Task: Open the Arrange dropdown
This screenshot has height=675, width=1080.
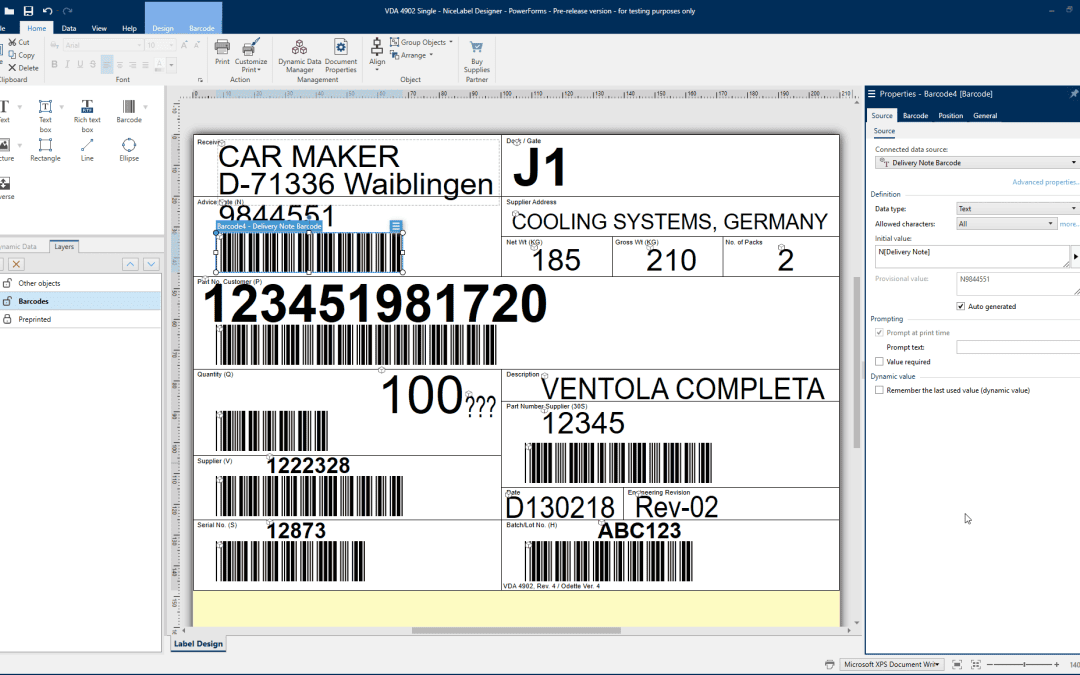Action: (x=412, y=55)
